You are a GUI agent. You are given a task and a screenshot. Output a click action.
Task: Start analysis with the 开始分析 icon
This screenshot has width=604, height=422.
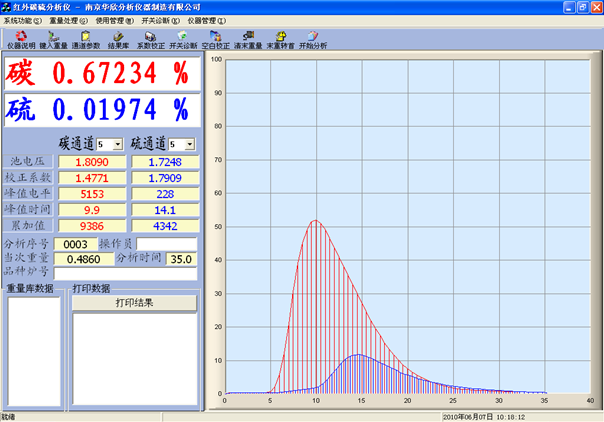point(311,39)
